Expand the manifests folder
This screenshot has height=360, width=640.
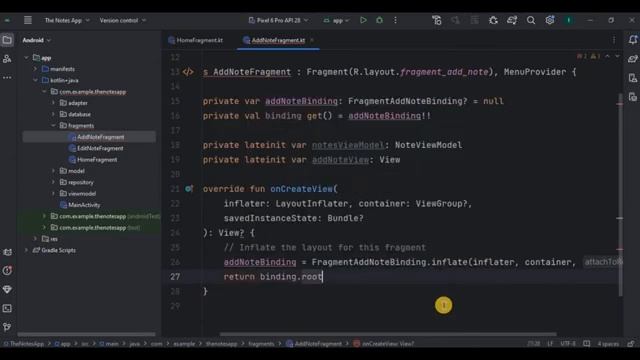tap(36, 69)
